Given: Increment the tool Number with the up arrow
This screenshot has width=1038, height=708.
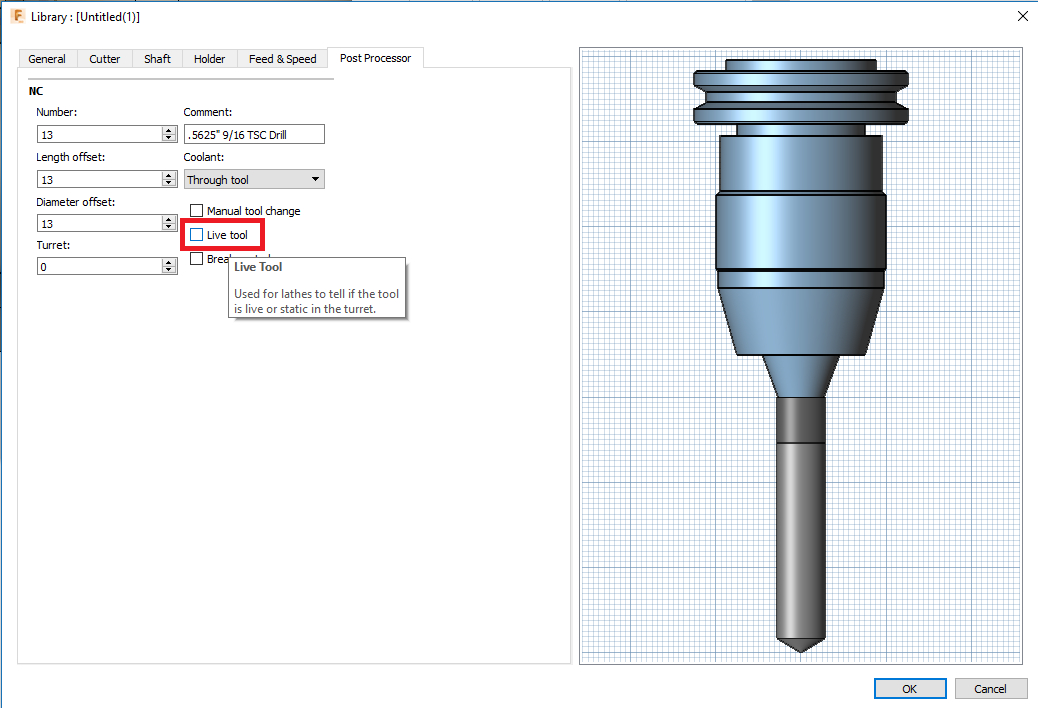Looking at the screenshot, I should [x=168, y=129].
